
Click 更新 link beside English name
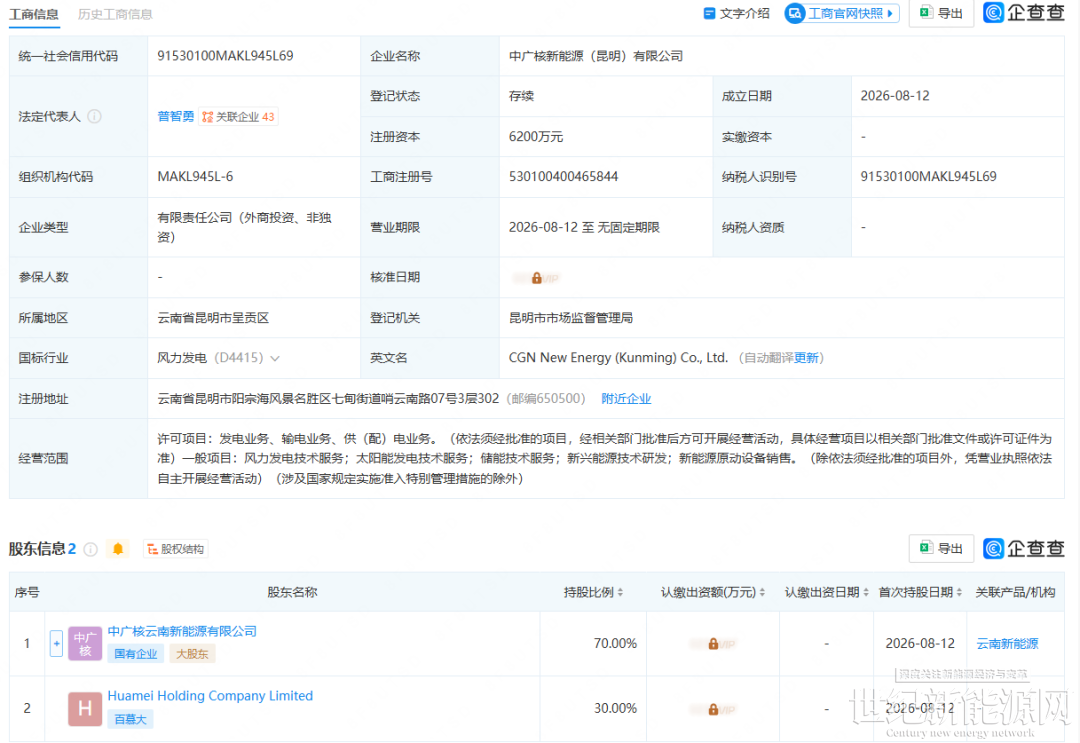coord(806,358)
